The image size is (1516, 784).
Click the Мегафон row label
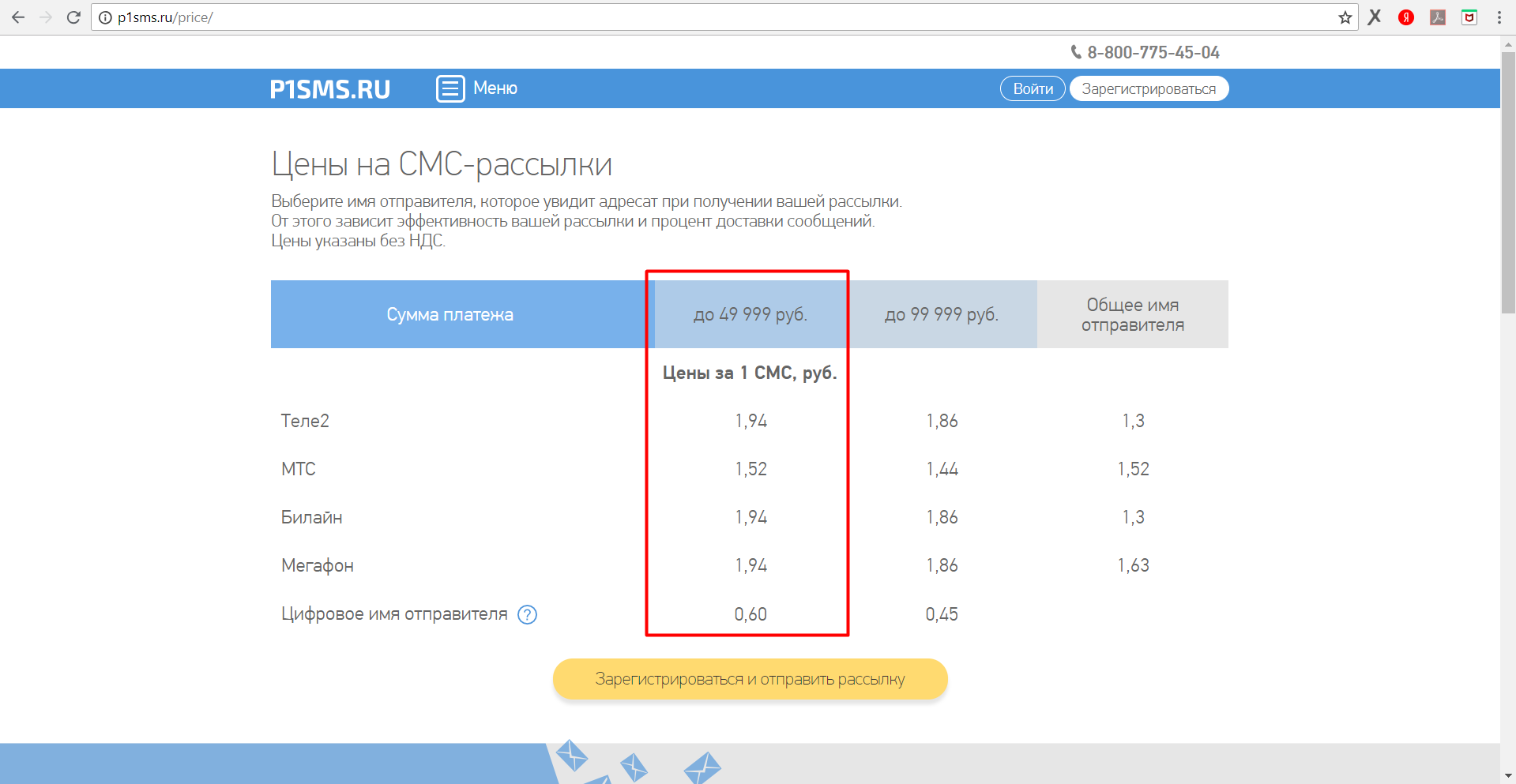tap(318, 565)
